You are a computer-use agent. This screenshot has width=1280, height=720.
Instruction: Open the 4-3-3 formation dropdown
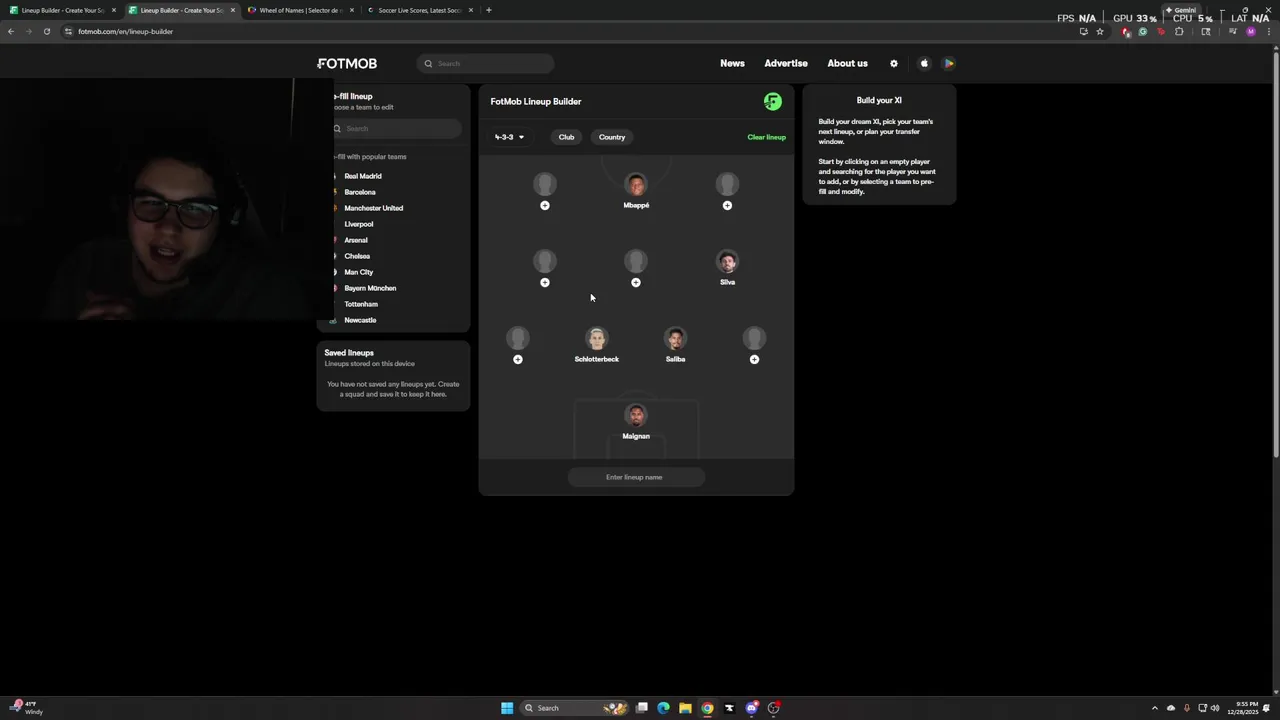tap(509, 137)
